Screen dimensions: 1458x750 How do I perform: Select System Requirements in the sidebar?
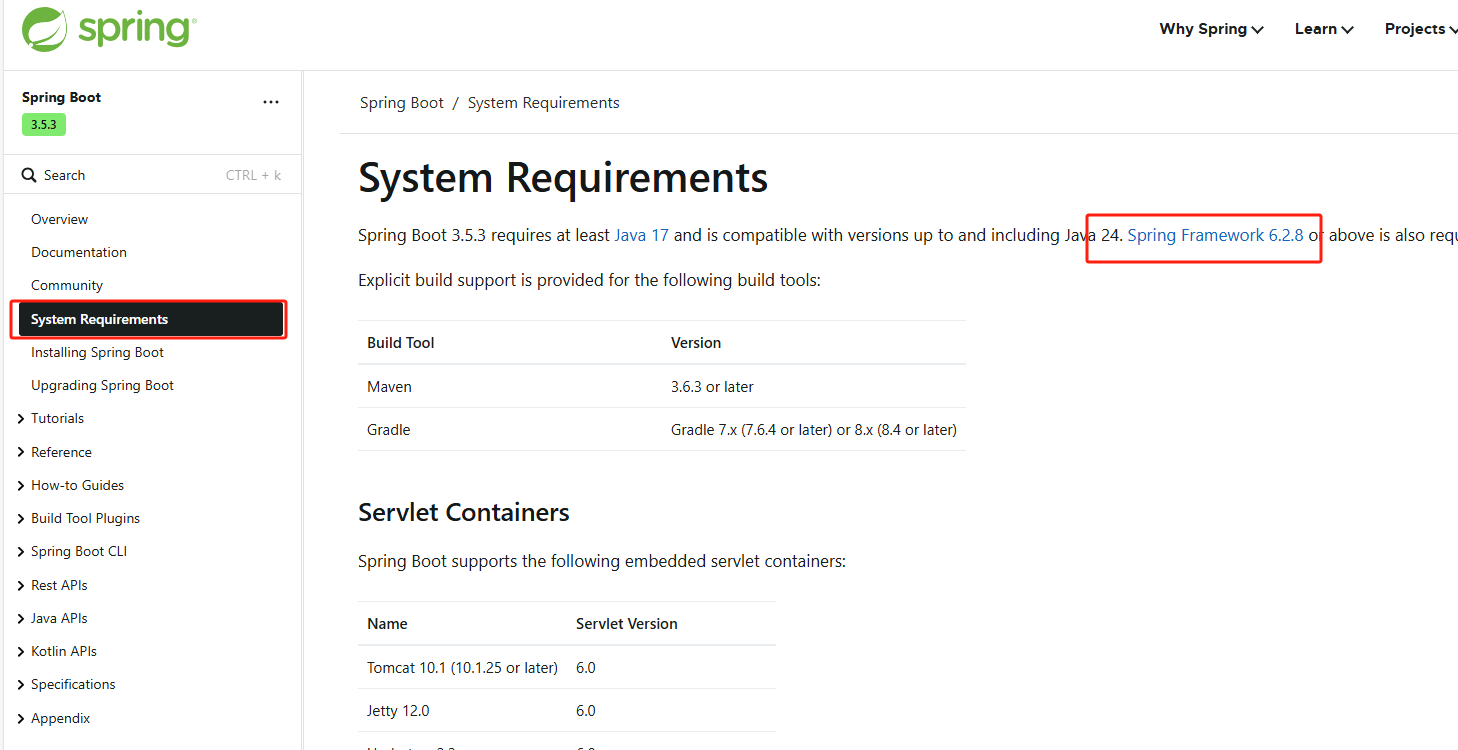point(151,319)
